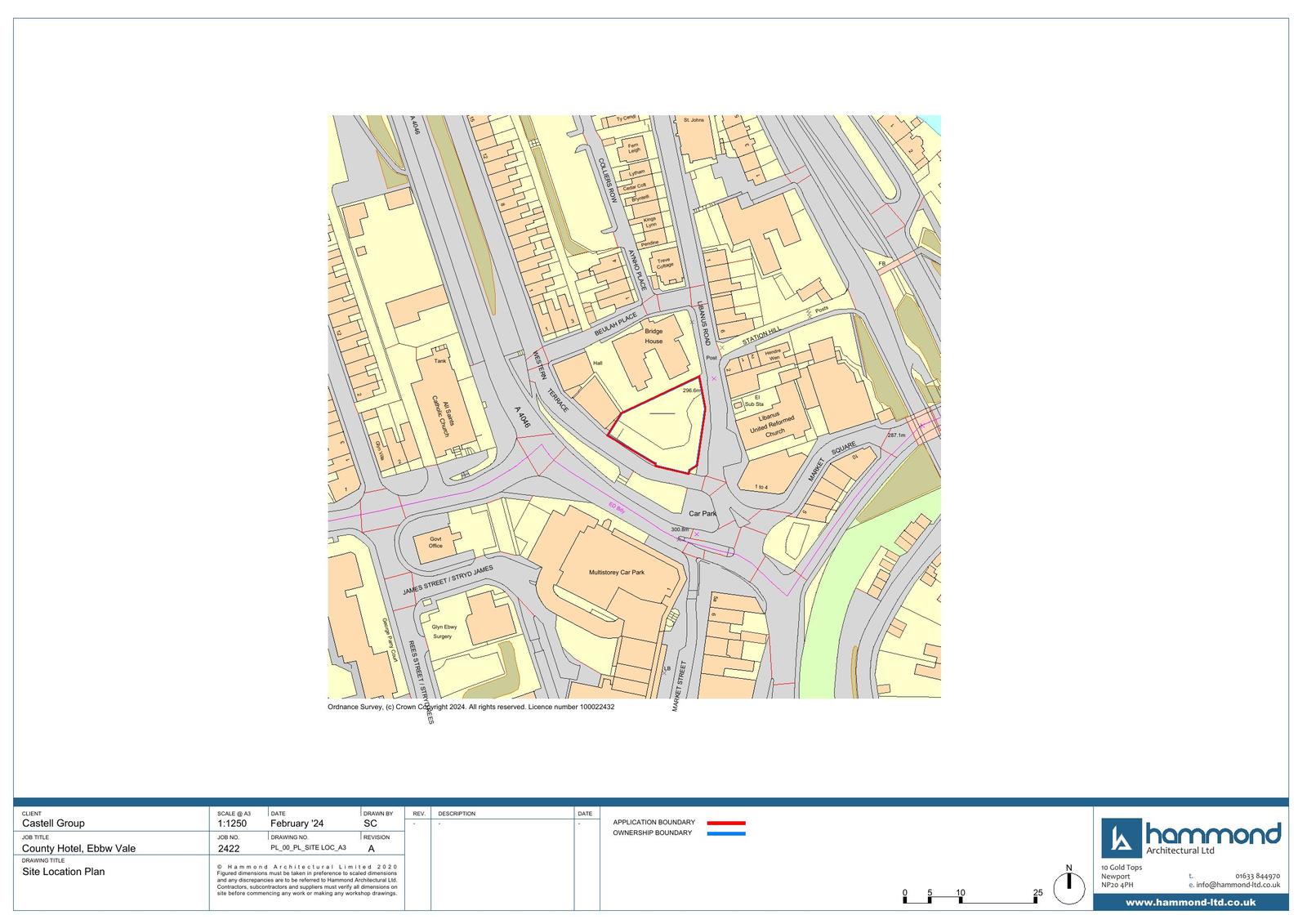Click the Hammond Architectural logo icon
The image size is (1307, 924).
point(1121,838)
